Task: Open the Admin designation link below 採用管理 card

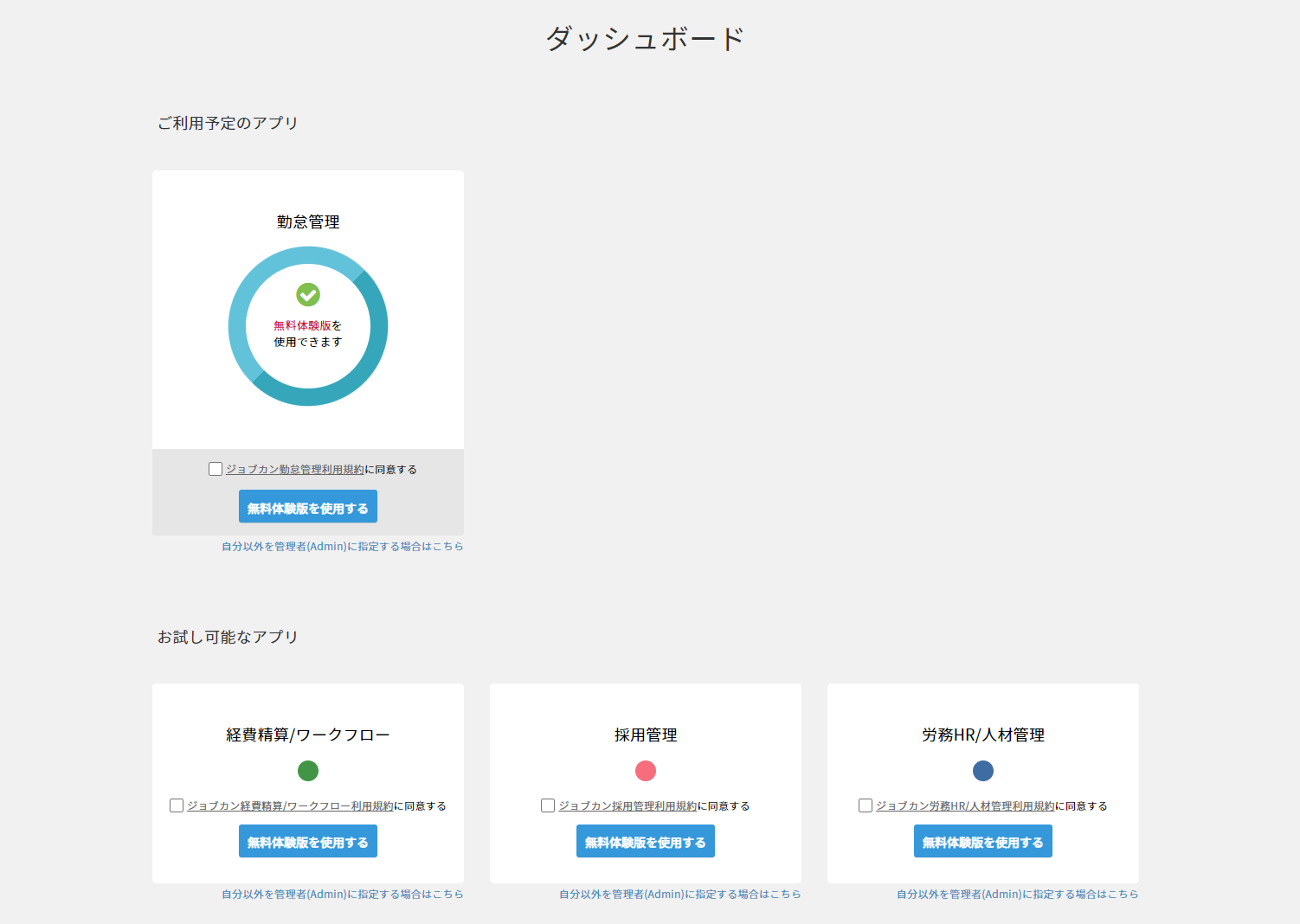Action: coord(680,895)
